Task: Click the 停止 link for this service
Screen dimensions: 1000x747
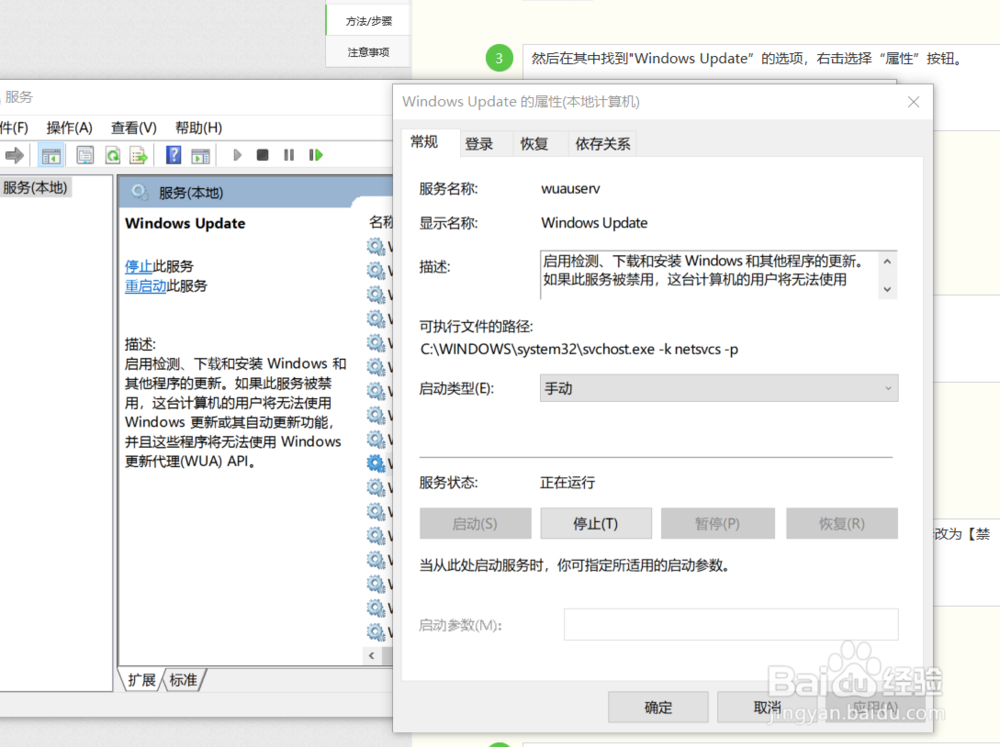Action: pos(138,266)
